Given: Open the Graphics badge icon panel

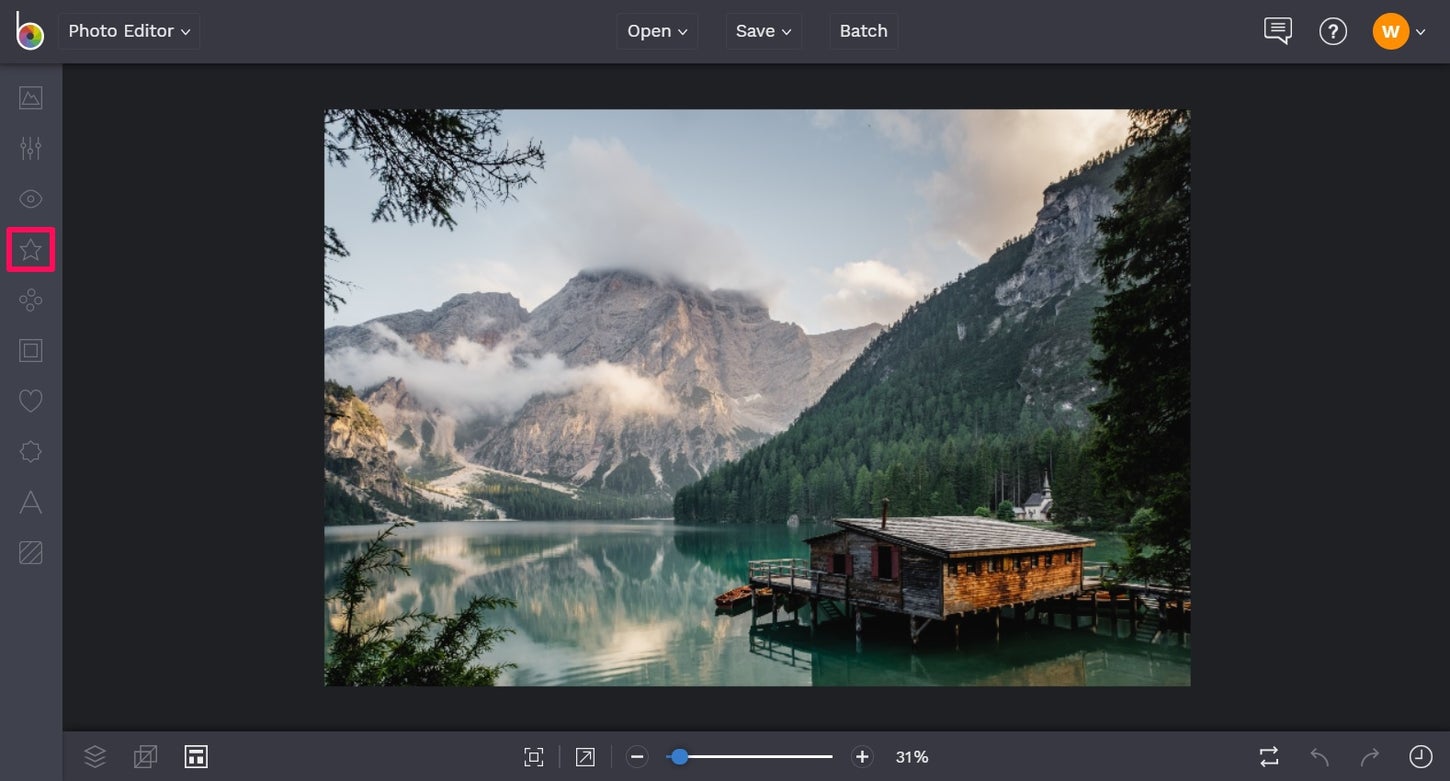Looking at the screenshot, I should coord(30,451).
